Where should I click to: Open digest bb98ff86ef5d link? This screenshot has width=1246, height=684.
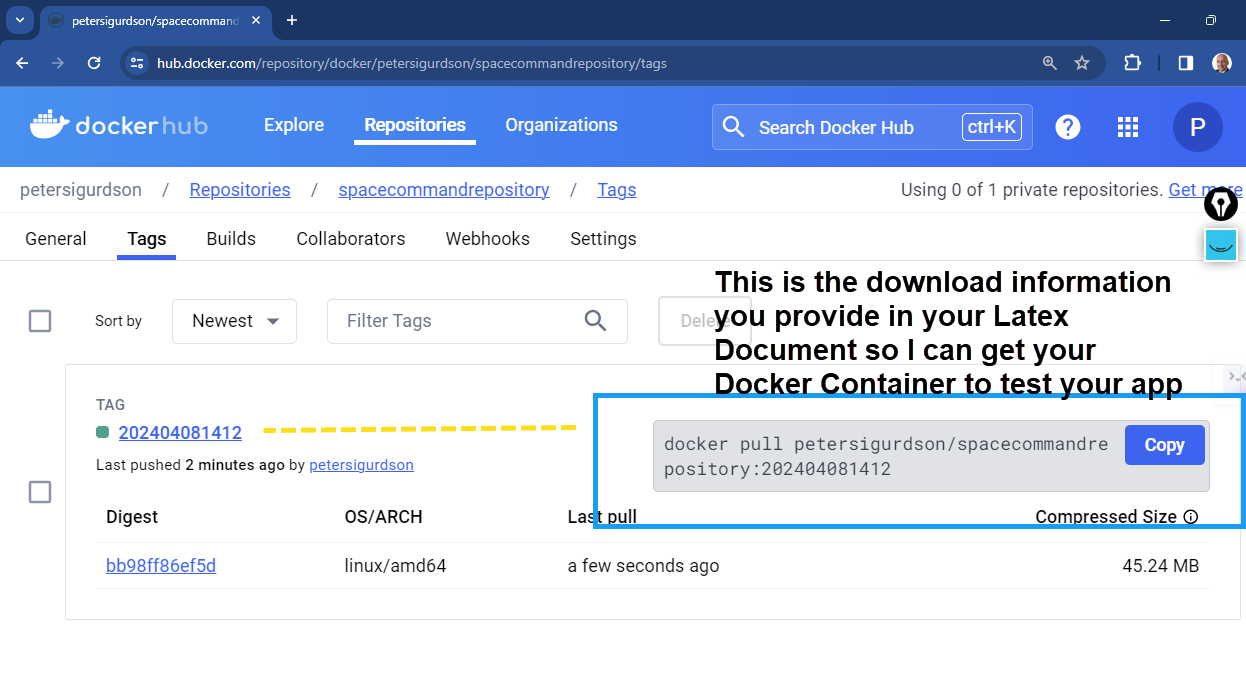[x=161, y=566]
